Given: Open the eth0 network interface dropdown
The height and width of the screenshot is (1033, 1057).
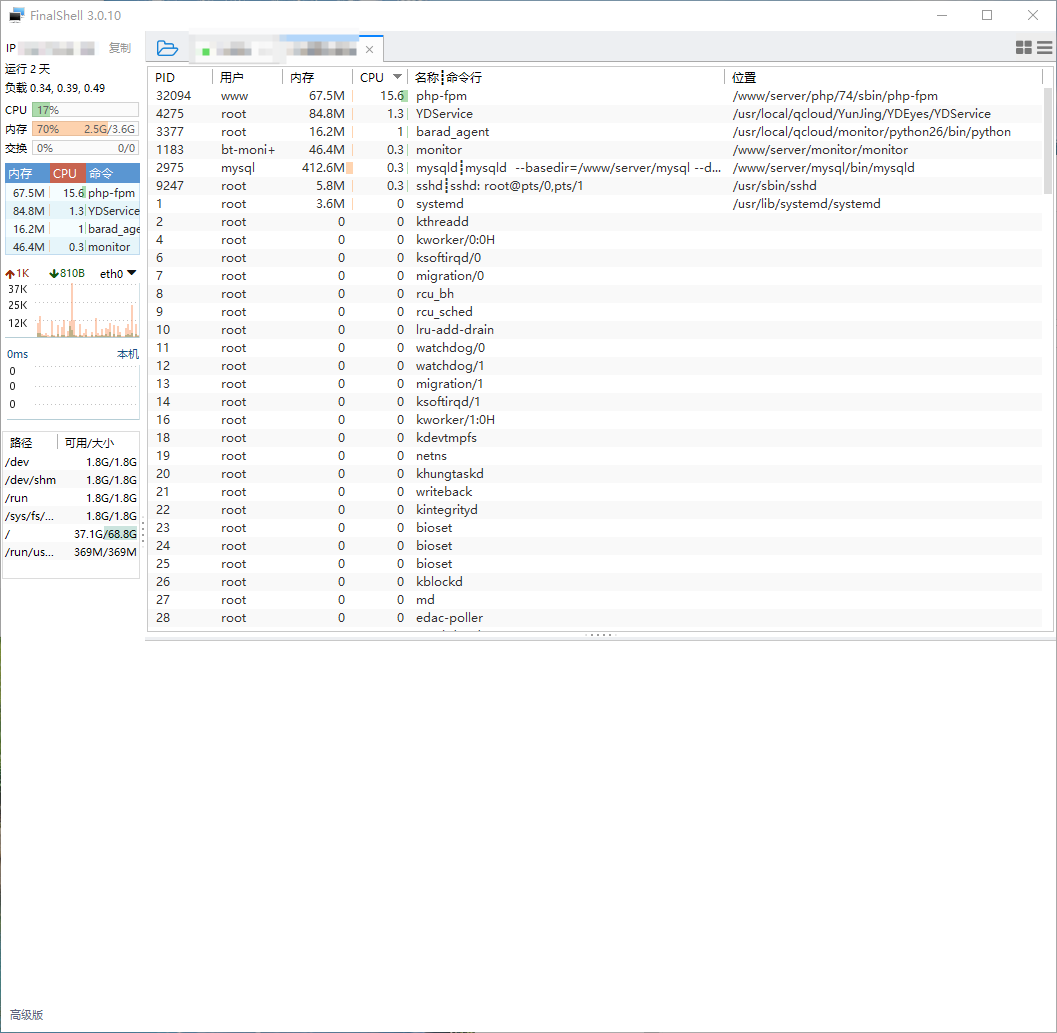Looking at the screenshot, I should (118, 273).
